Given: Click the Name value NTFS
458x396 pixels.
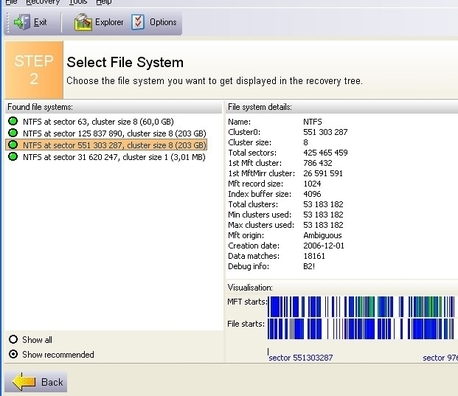Looking at the screenshot, I should coord(313,122).
